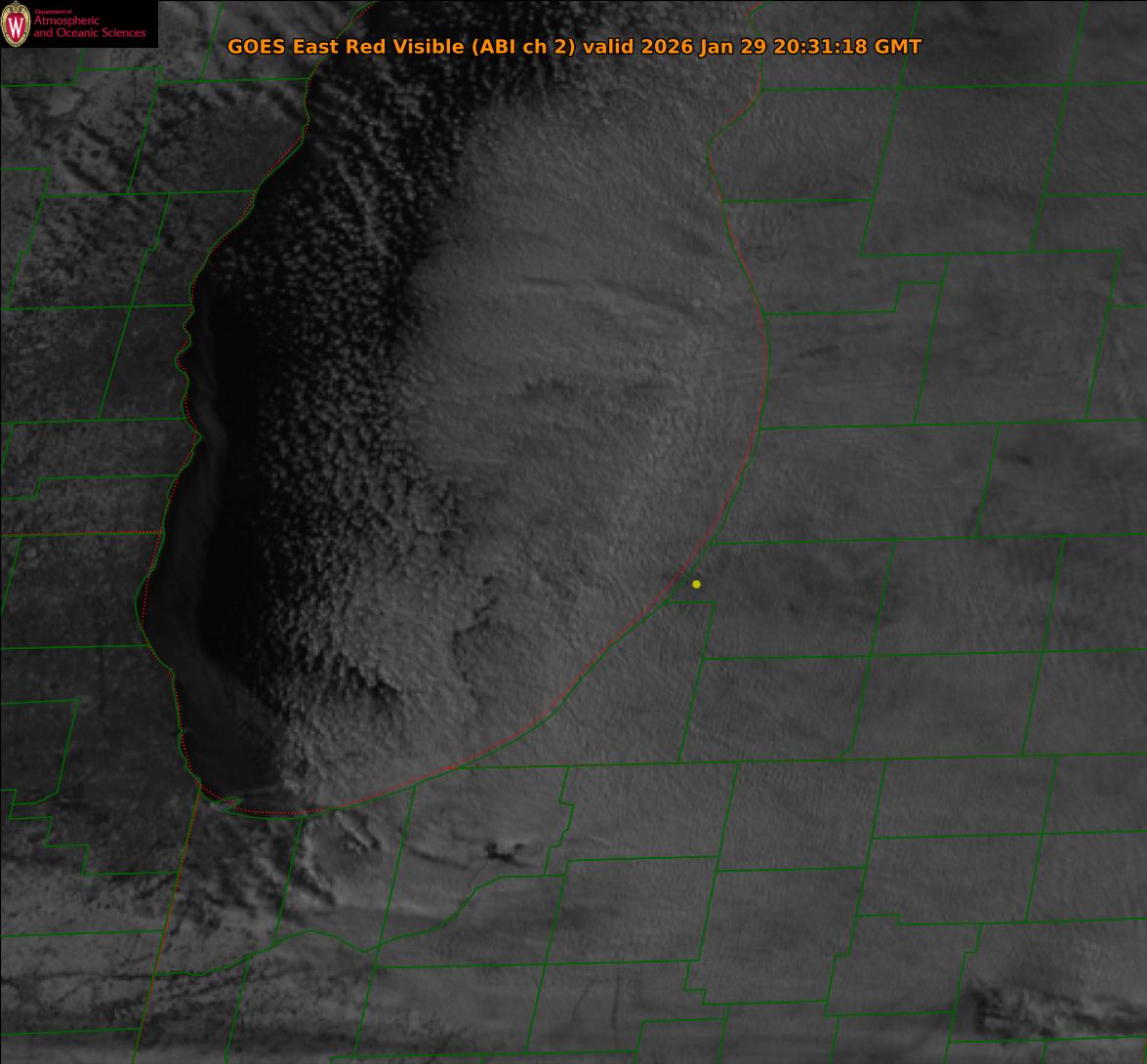The height and width of the screenshot is (1064, 1147).
Task: Click the word 'valid' in the title
Action: click(x=608, y=47)
